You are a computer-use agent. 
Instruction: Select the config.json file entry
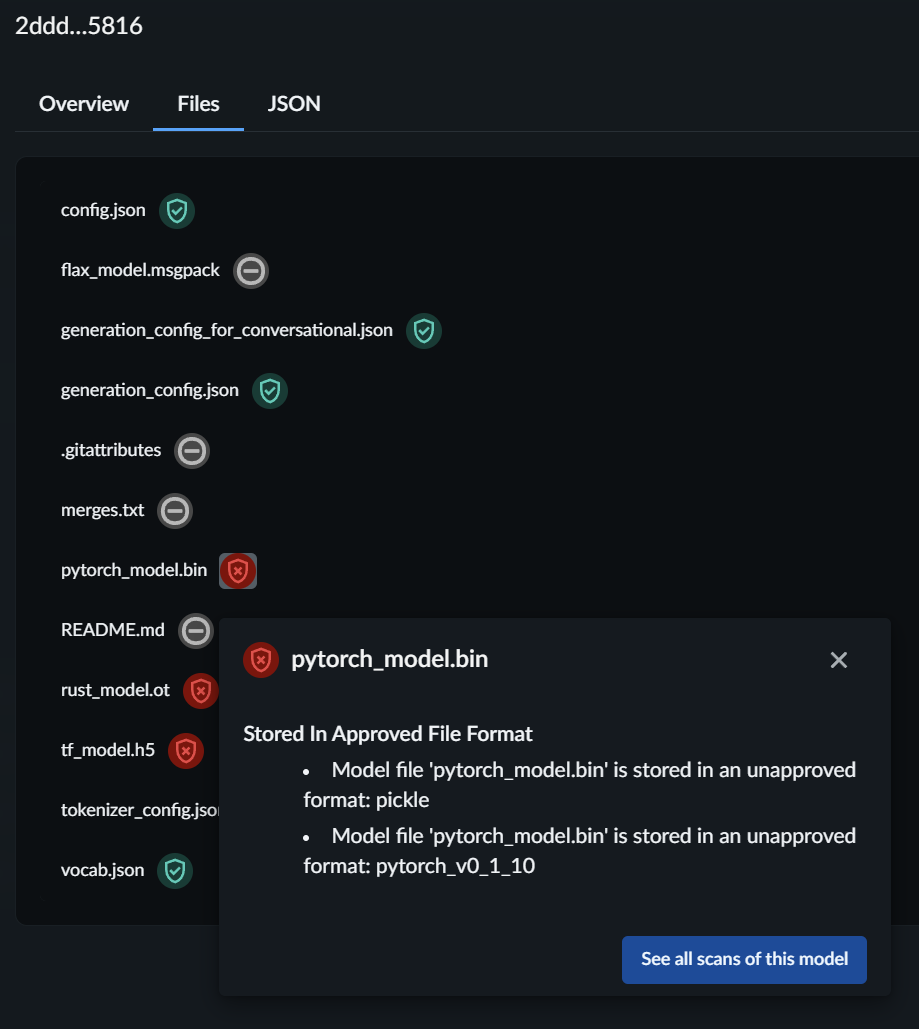(102, 211)
